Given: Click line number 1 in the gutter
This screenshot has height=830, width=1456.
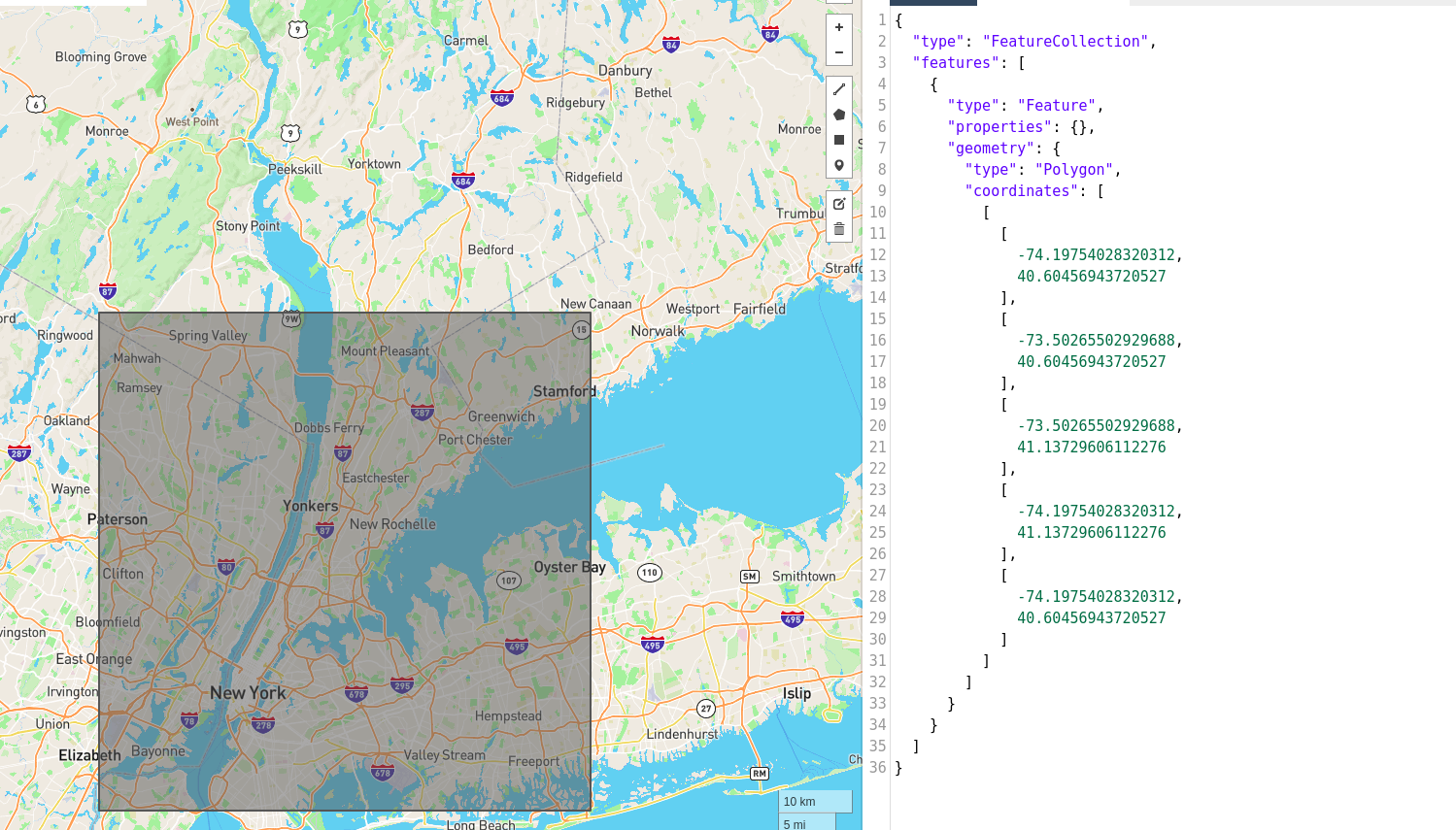Looking at the screenshot, I should (882, 20).
